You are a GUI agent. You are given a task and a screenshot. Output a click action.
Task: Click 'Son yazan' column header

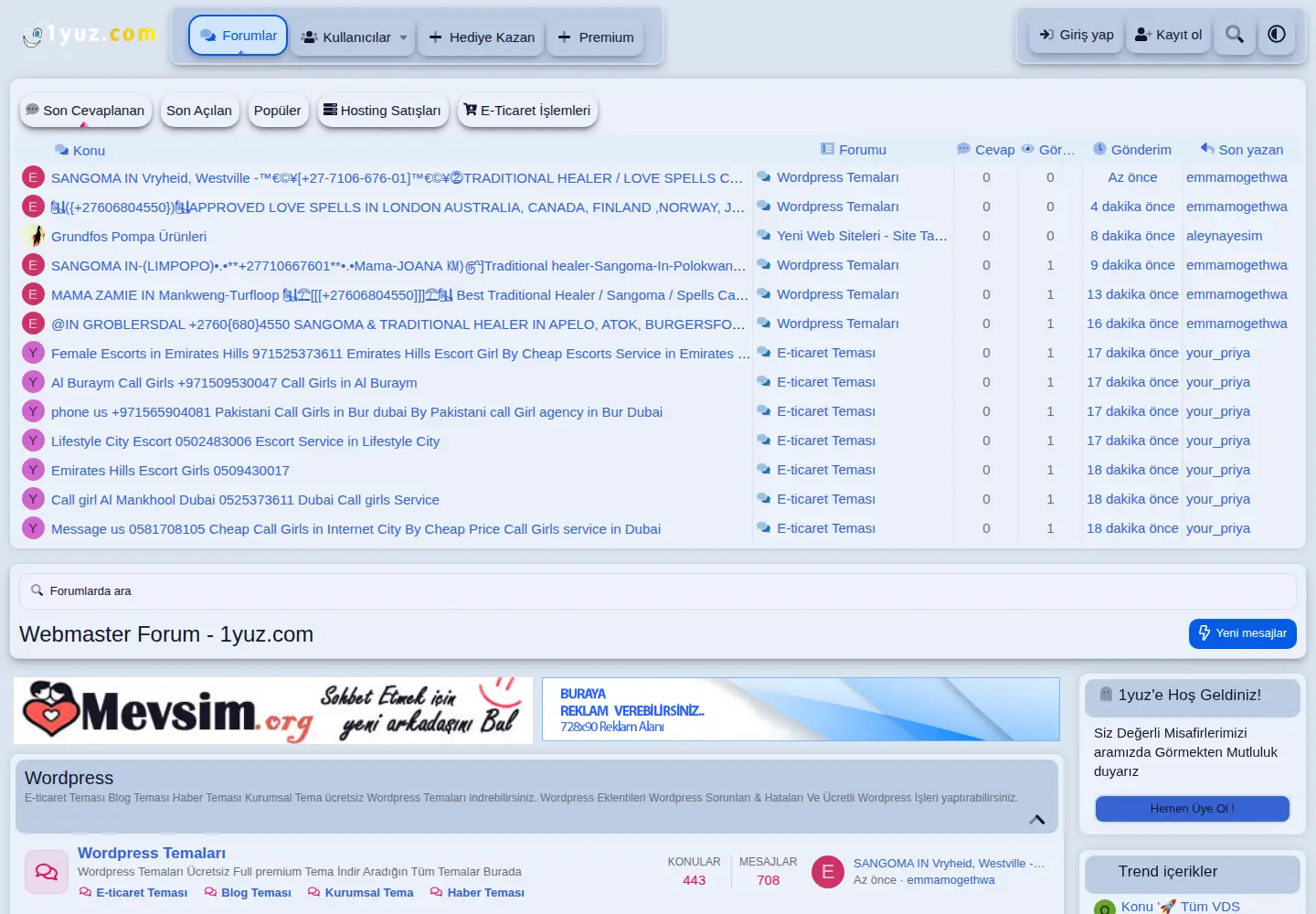[x=1250, y=150]
